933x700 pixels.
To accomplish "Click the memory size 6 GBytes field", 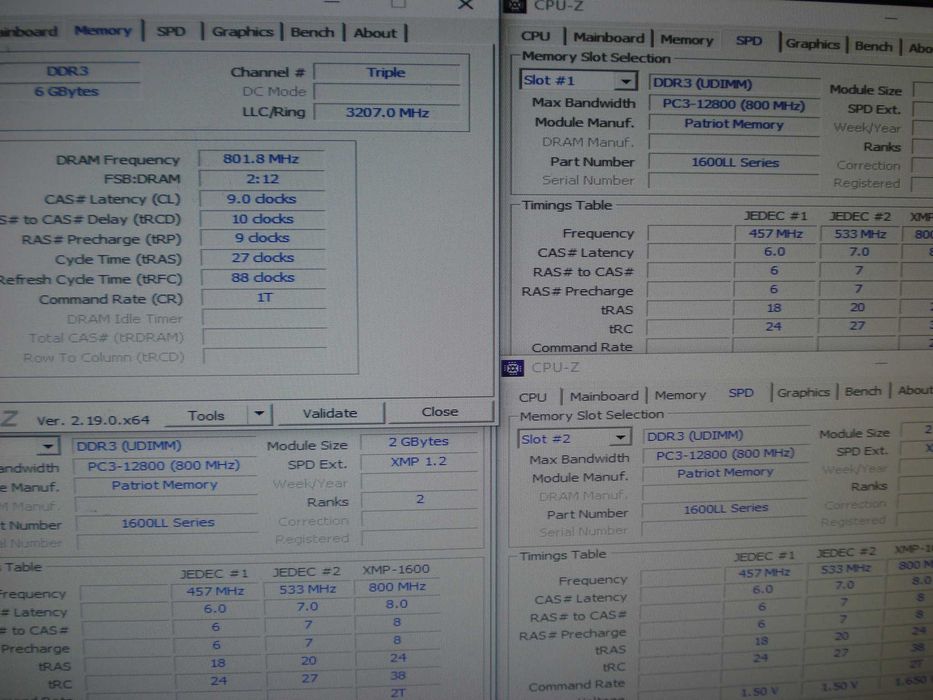I will pyautogui.click(x=67, y=92).
